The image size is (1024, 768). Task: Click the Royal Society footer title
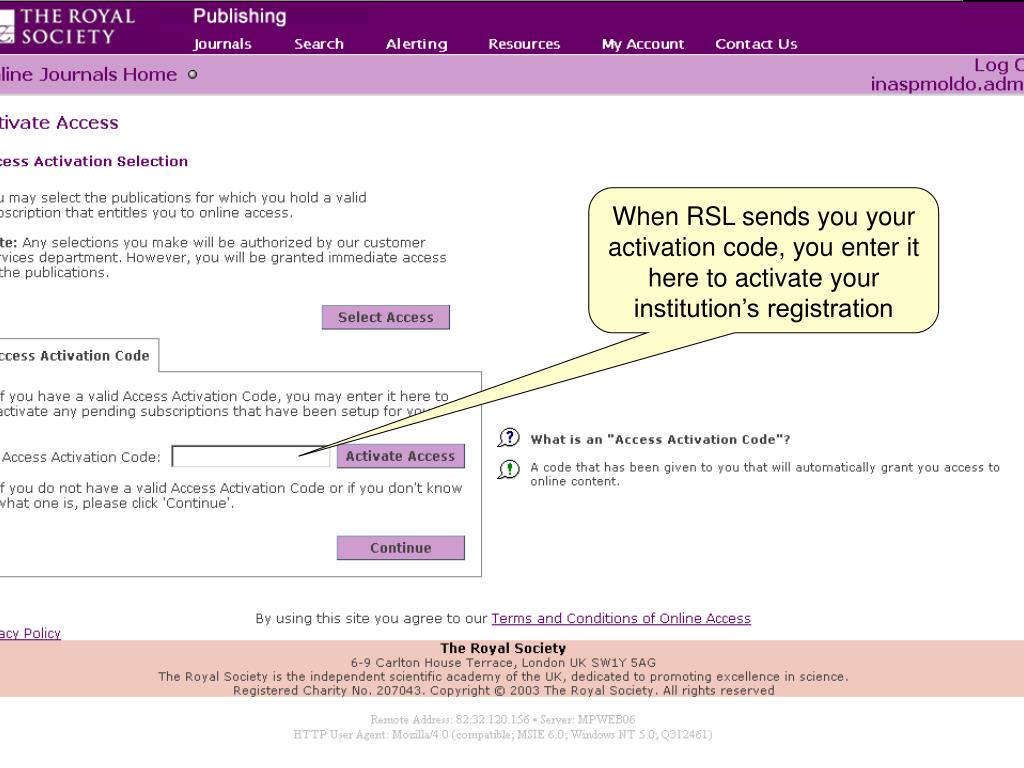click(x=503, y=648)
